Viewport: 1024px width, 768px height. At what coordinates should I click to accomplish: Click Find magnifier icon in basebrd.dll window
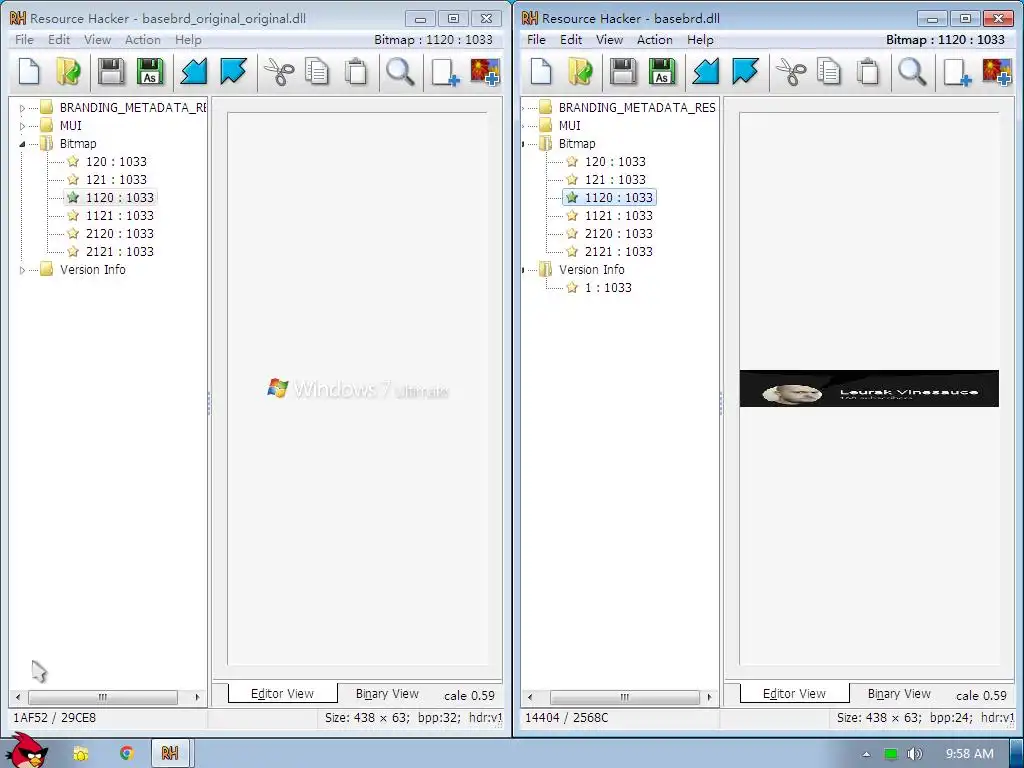tap(912, 71)
